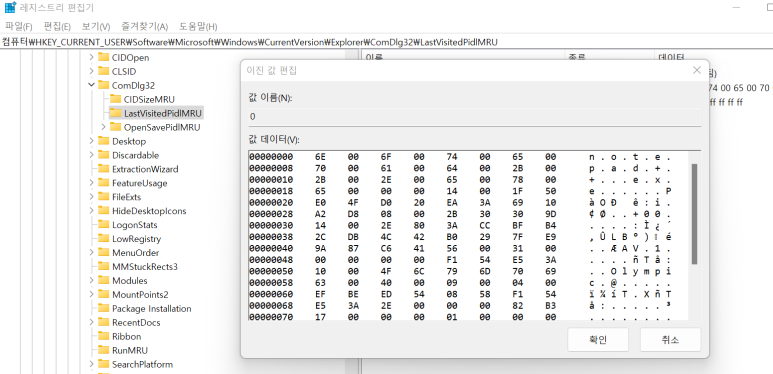Click the Desktop folder icon

coord(103,141)
